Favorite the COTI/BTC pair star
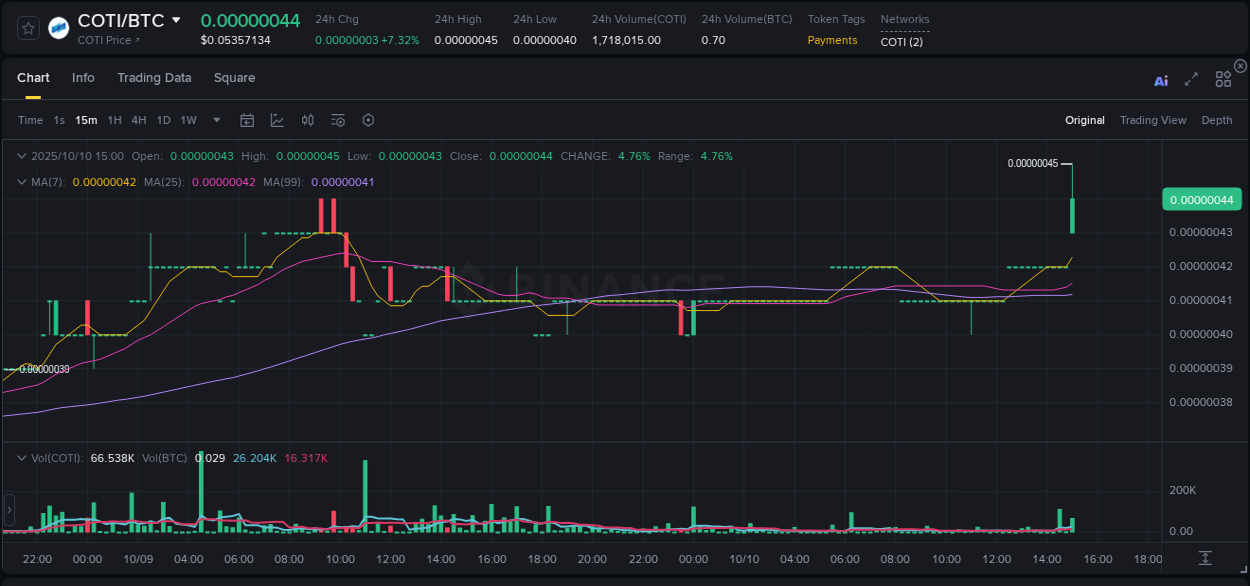1250x586 pixels. (x=27, y=27)
